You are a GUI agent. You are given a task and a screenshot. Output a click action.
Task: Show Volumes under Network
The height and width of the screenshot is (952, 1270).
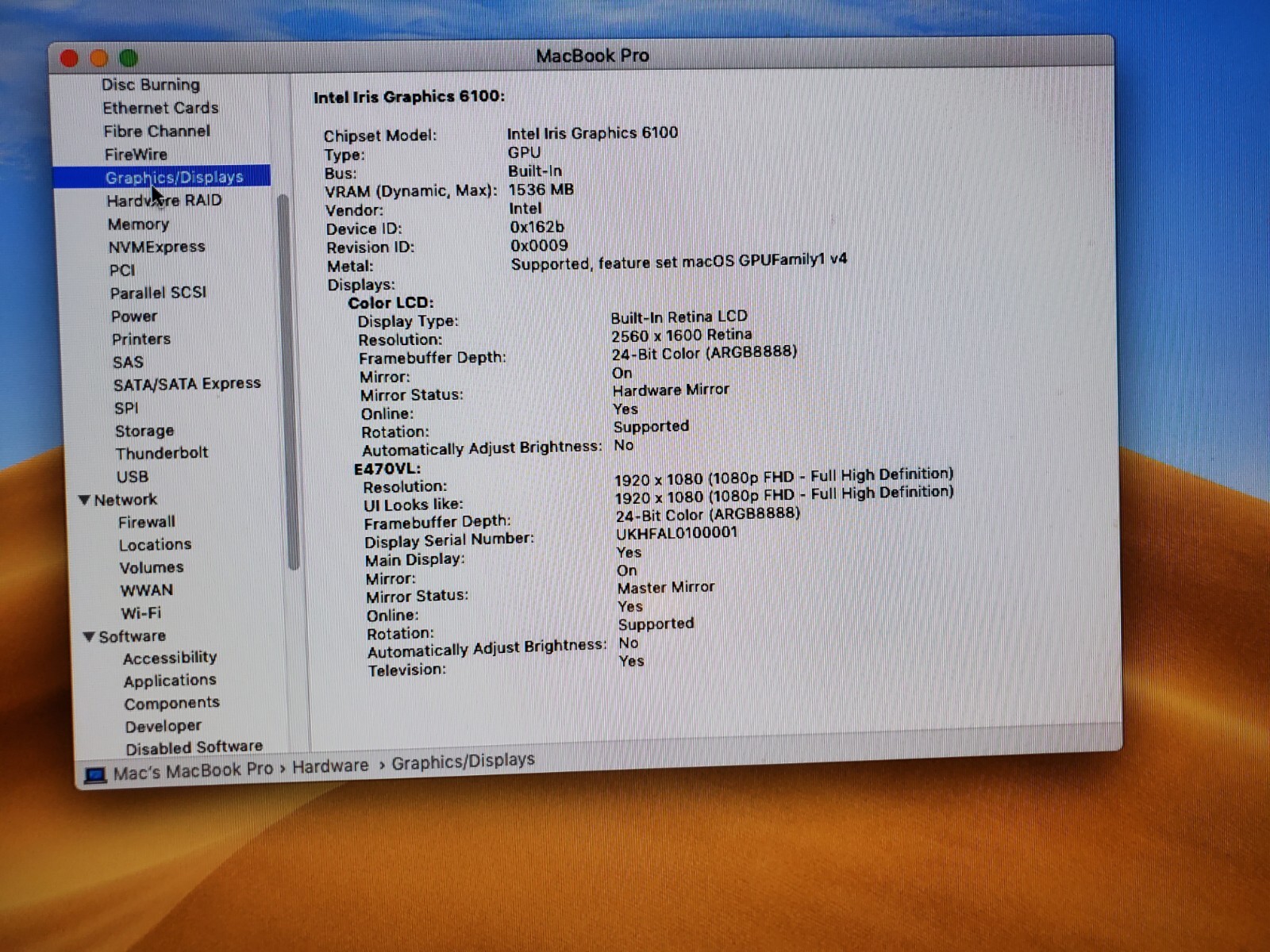(152, 568)
